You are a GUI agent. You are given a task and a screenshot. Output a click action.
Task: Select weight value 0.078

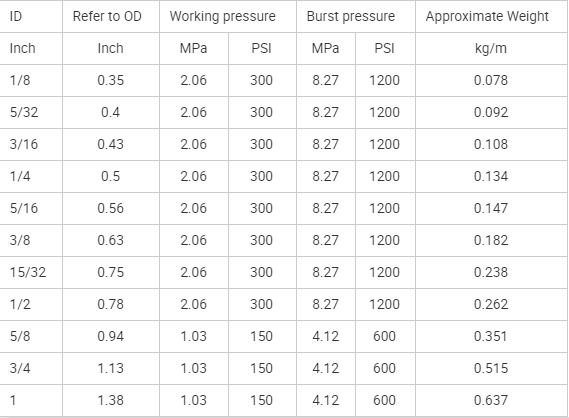491,80
